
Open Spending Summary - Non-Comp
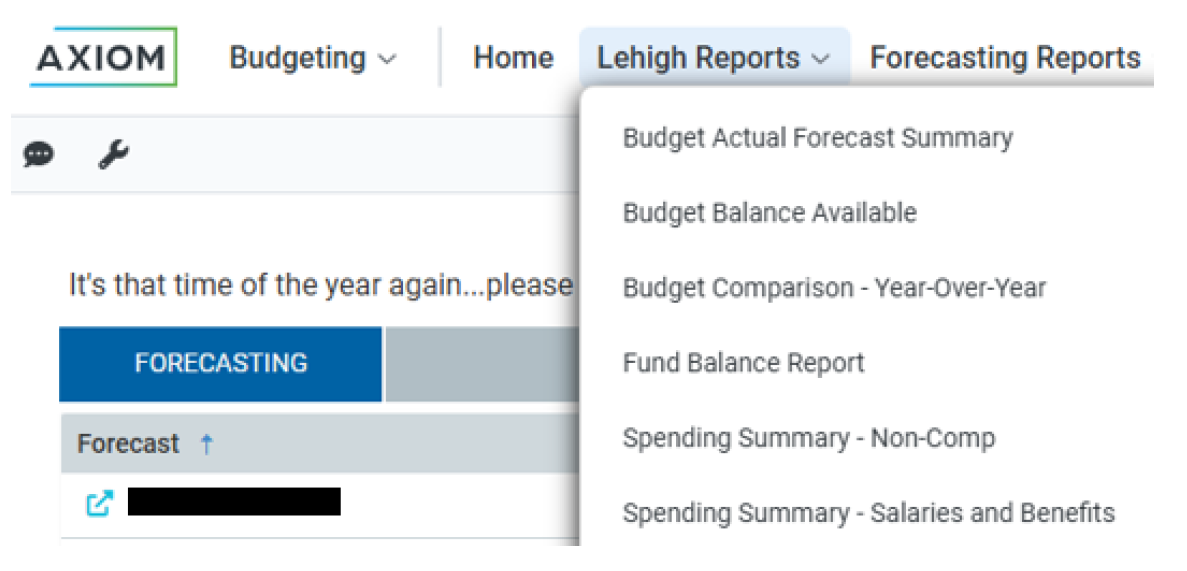[808, 438]
